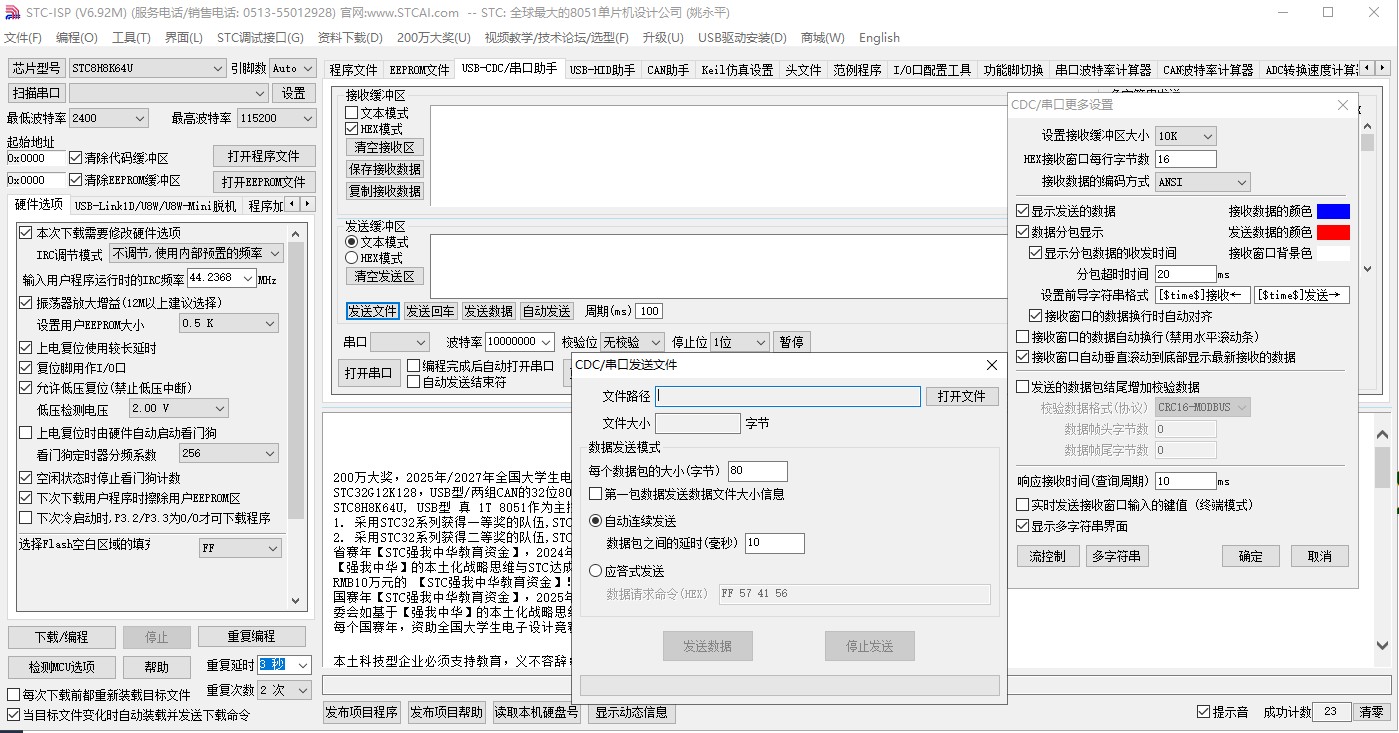The image size is (1399, 733).
Task: Click the [$time$]接收← prefix format button
Action: tap(1202, 295)
